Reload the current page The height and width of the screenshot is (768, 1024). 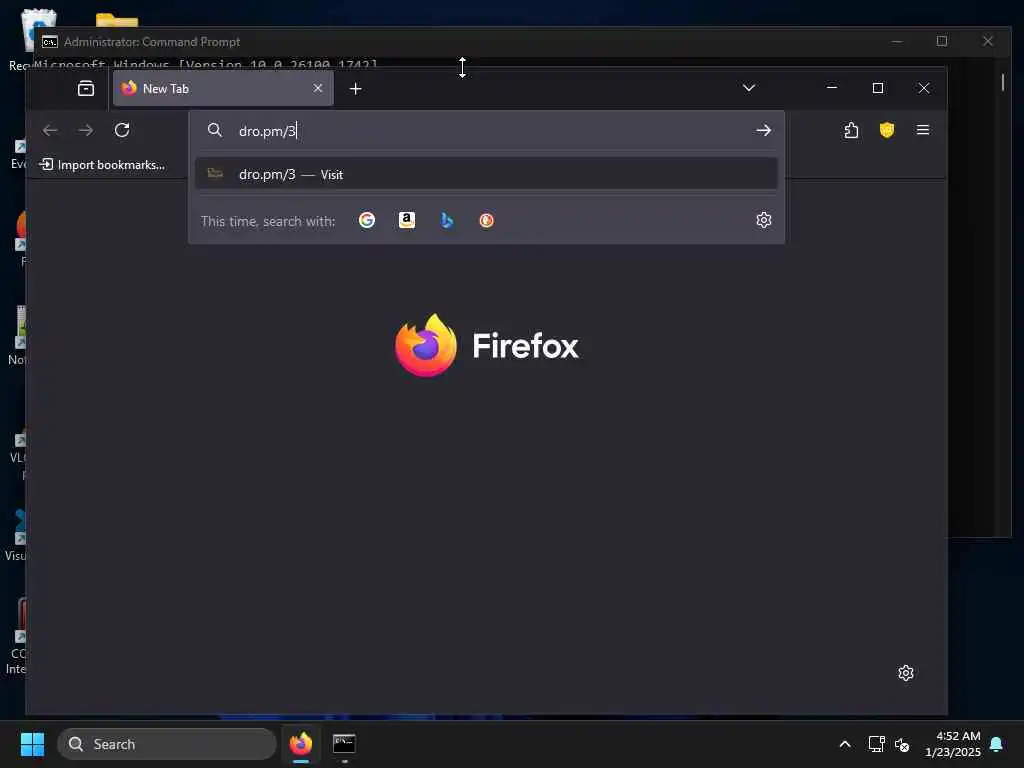(122, 130)
